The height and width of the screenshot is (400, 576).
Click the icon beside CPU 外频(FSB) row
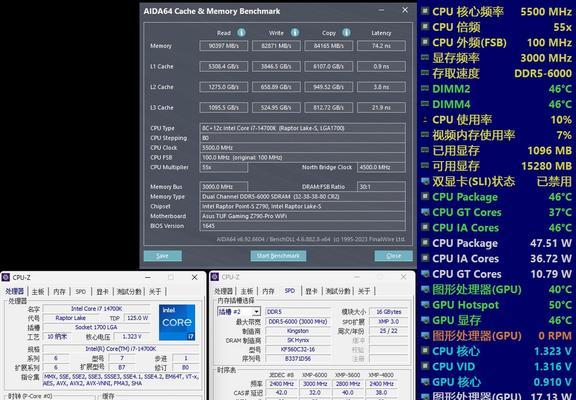pos(425,42)
